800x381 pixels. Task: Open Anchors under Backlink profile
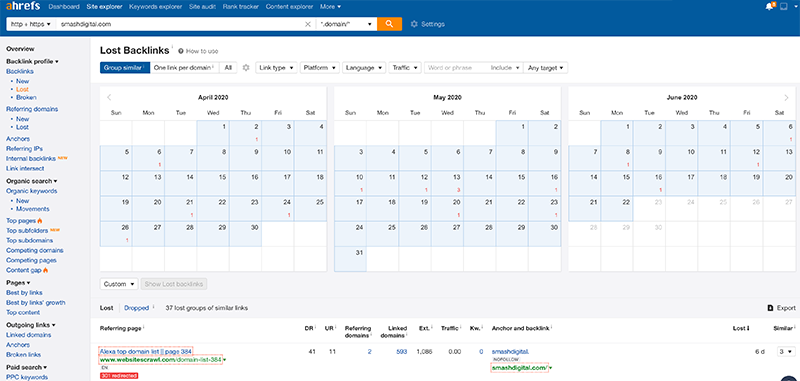[x=18, y=139]
